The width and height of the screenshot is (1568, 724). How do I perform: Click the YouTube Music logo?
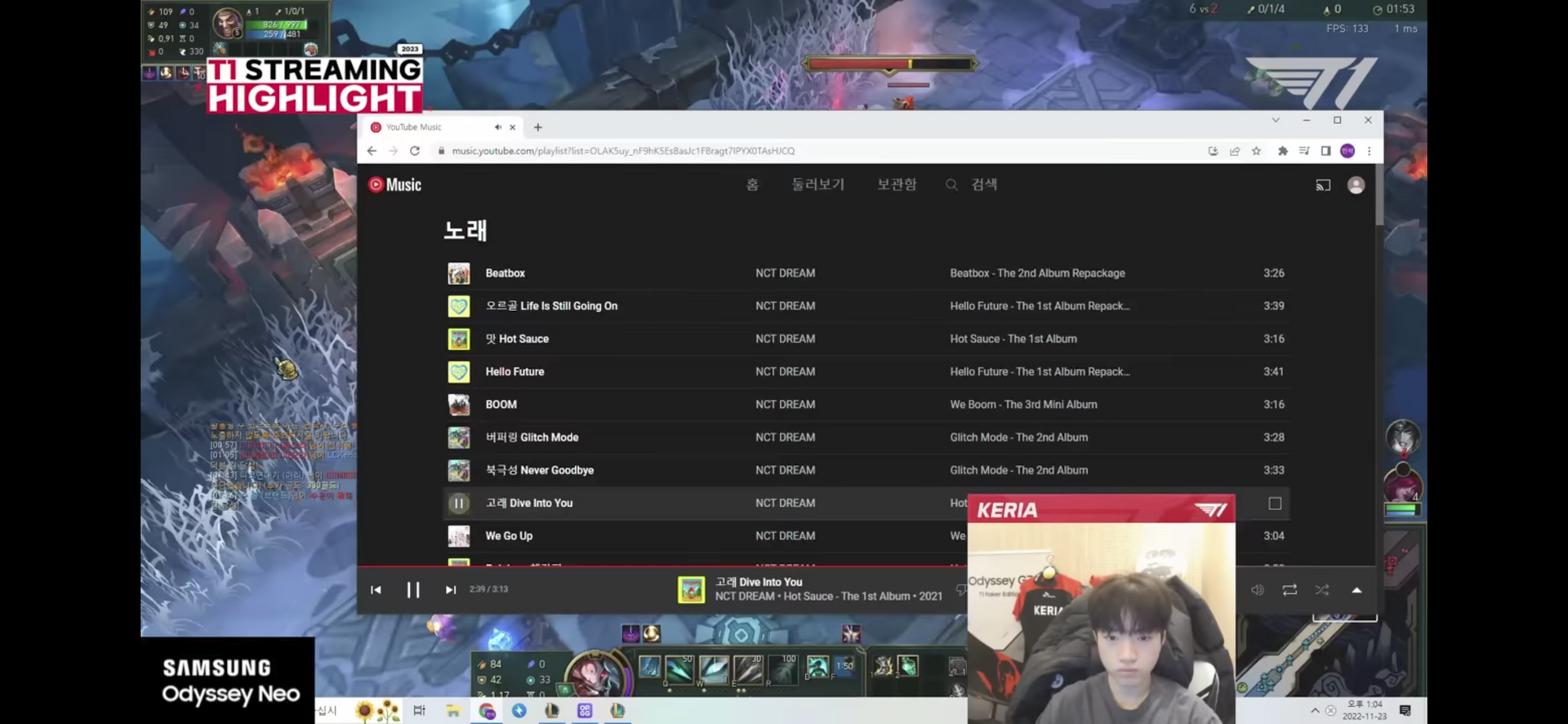point(395,184)
